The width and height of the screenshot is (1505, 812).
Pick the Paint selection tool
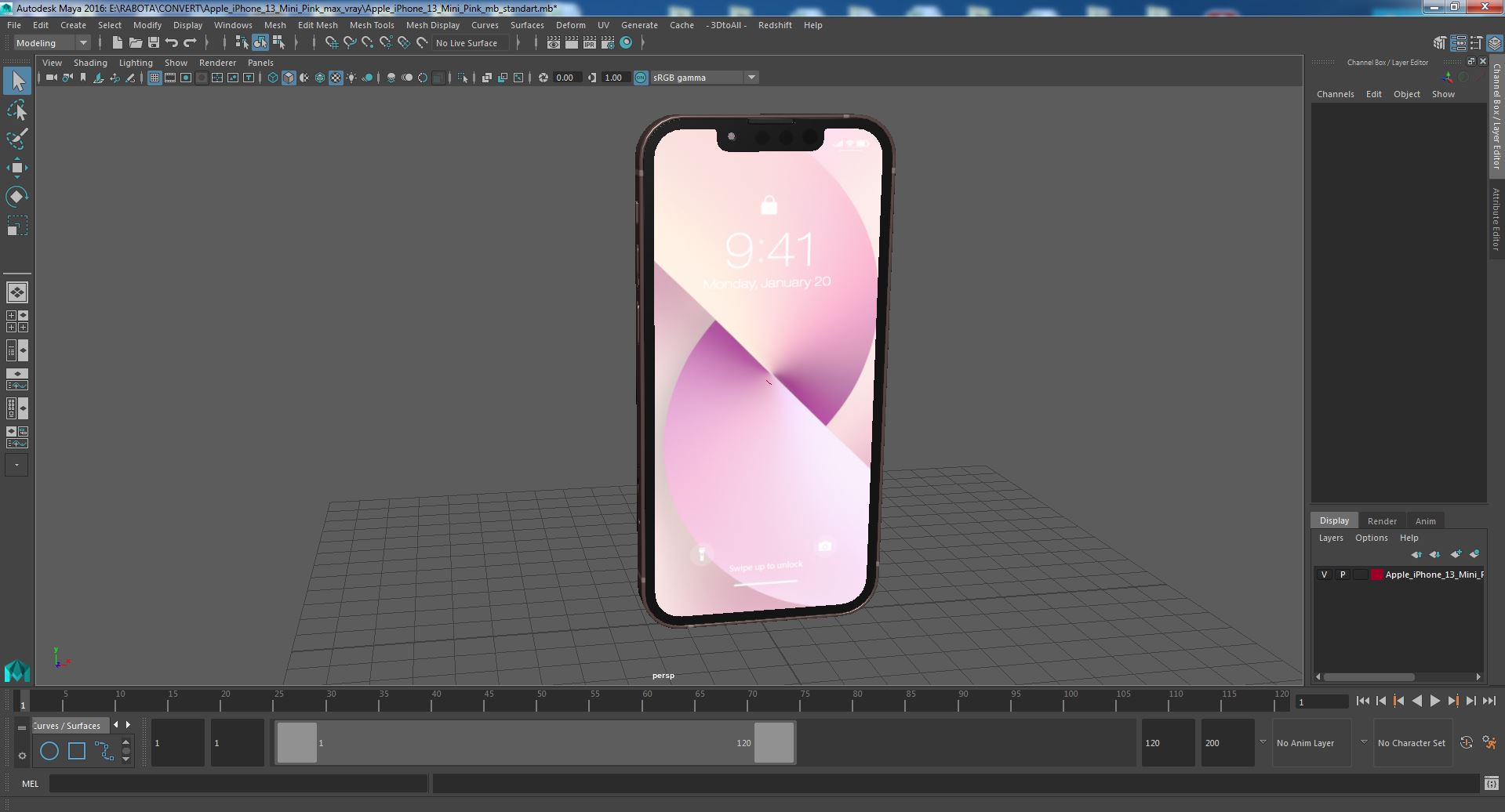pos(17,139)
